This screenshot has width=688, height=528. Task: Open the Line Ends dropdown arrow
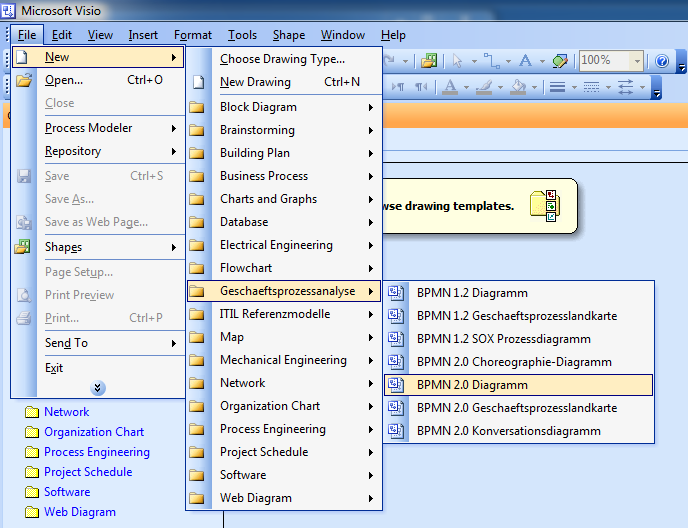pos(642,87)
